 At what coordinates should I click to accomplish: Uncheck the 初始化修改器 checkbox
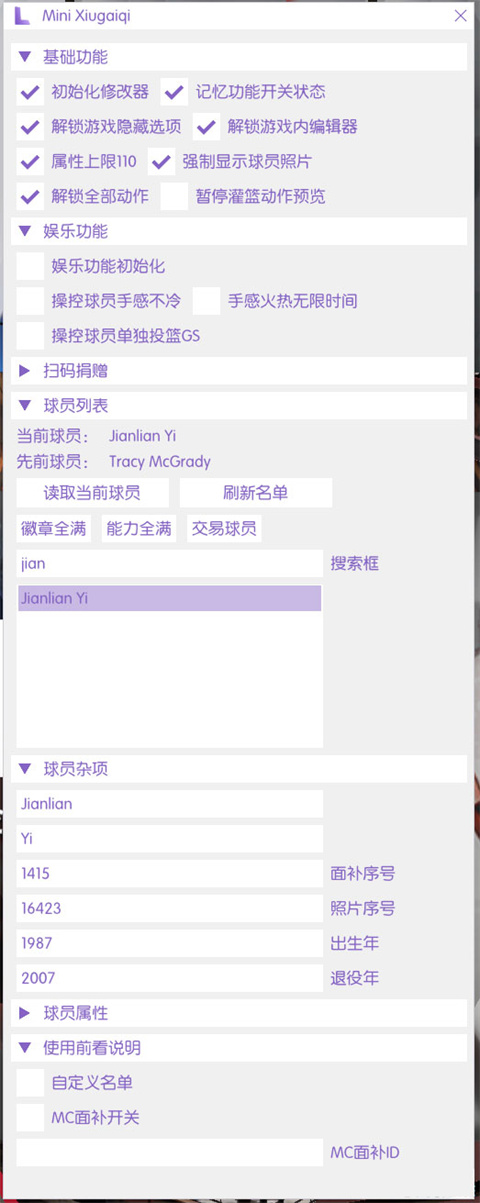click(x=31, y=92)
